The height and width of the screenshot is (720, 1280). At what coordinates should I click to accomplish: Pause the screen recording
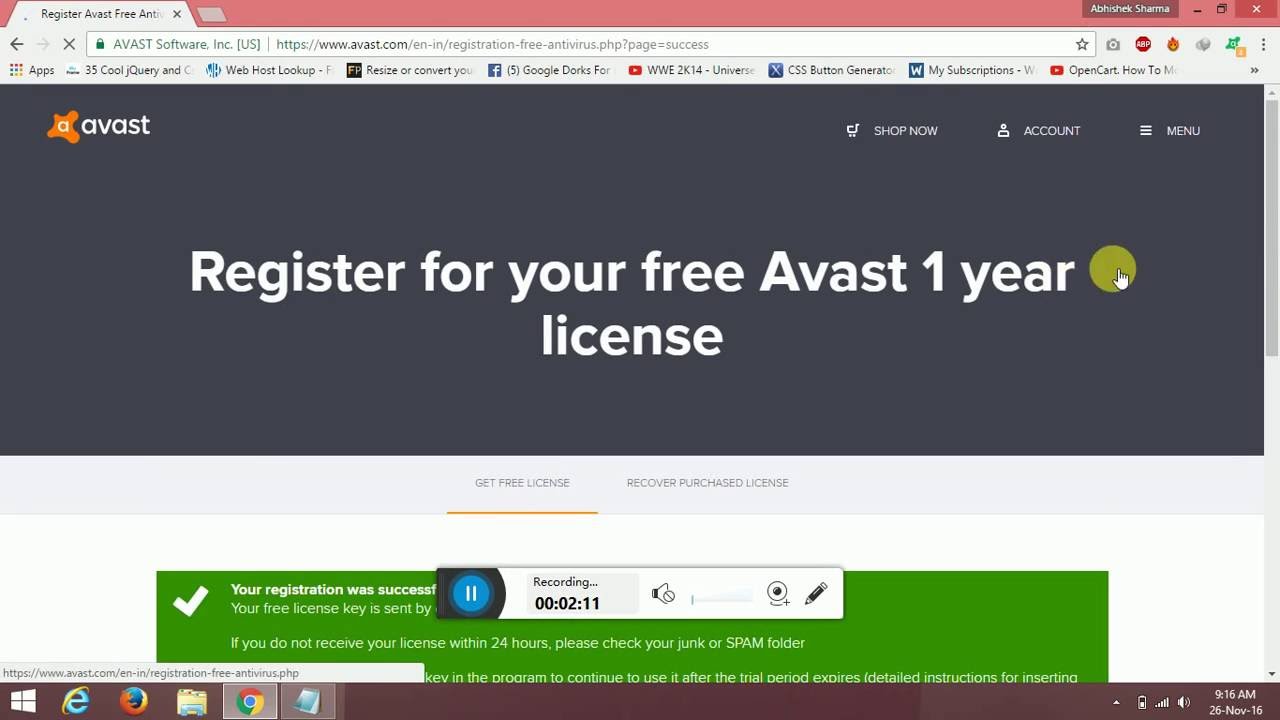point(471,594)
